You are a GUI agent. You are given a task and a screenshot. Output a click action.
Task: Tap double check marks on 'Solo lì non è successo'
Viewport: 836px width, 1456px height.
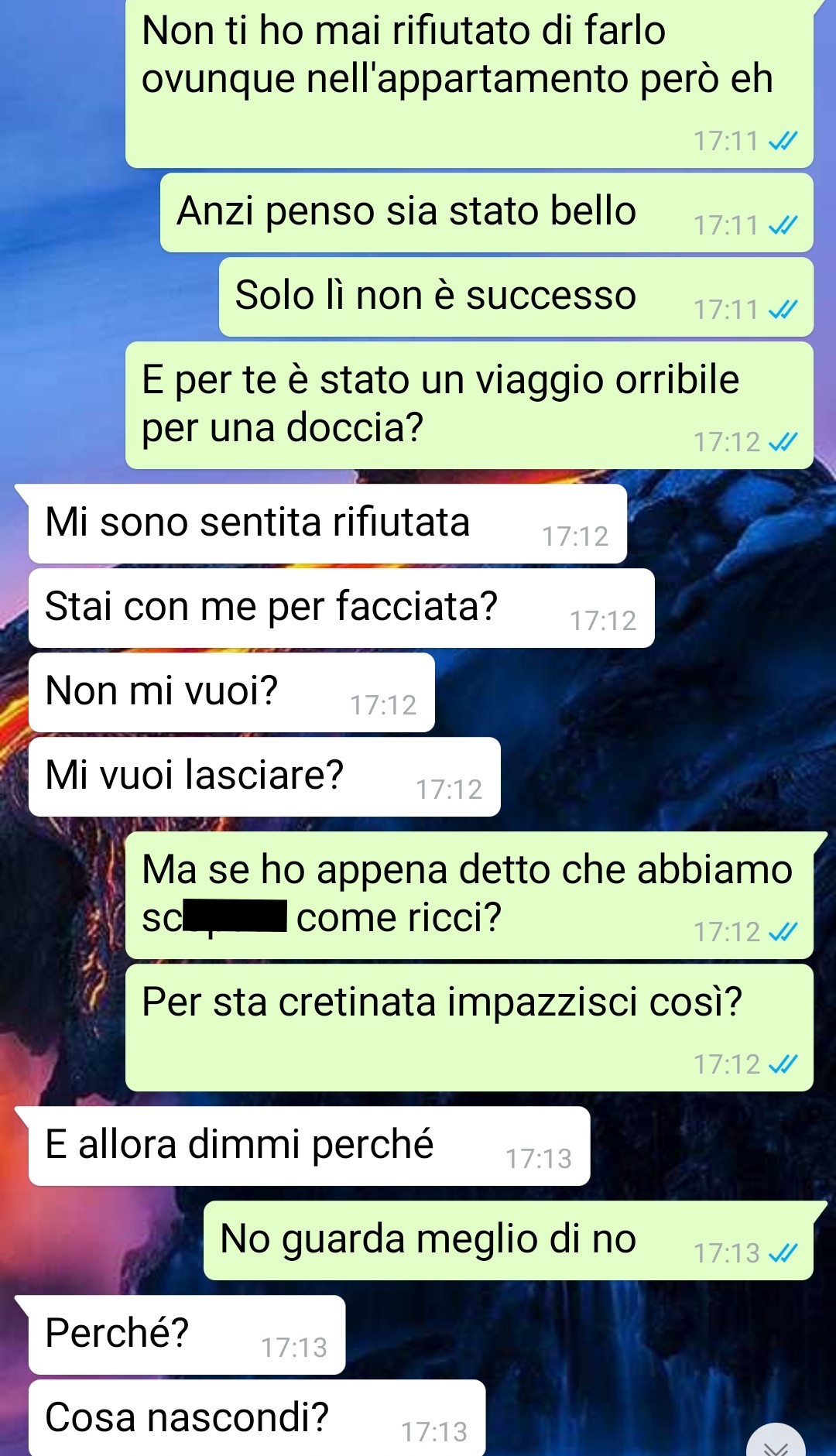pyautogui.click(x=783, y=310)
